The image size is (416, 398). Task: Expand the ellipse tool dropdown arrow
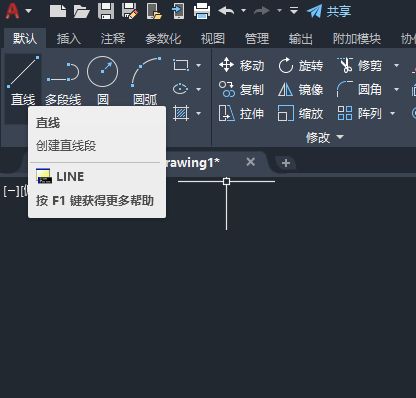pyautogui.click(x=198, y=89)
